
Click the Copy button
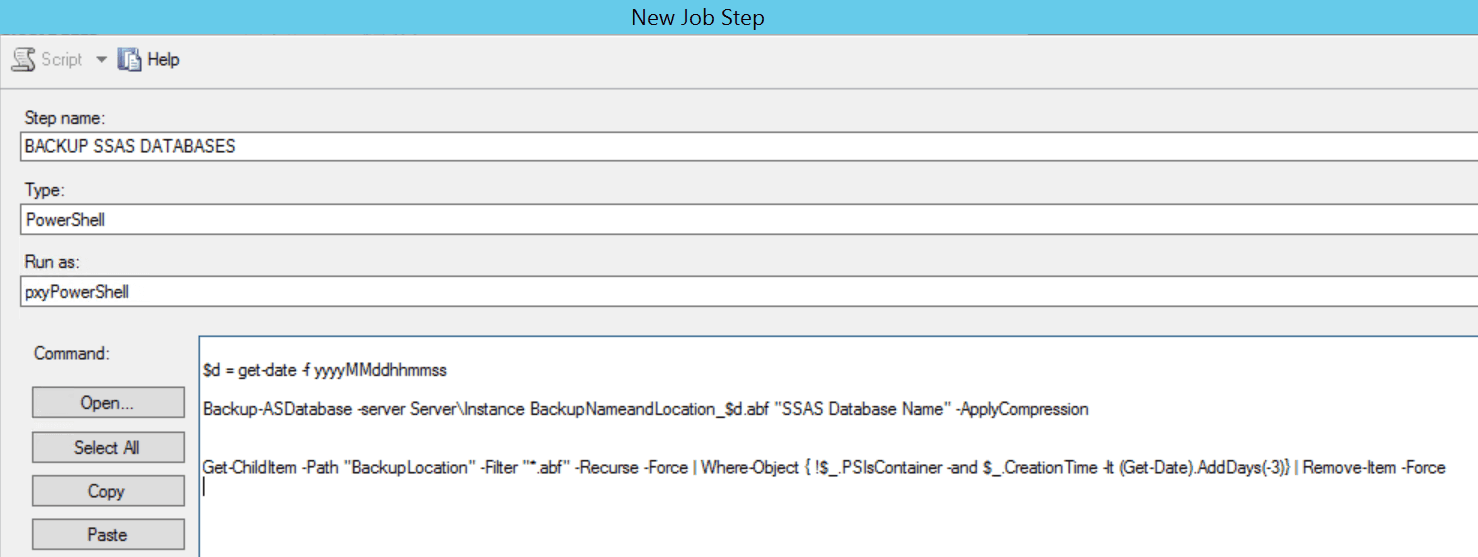[x=108, y=491]
